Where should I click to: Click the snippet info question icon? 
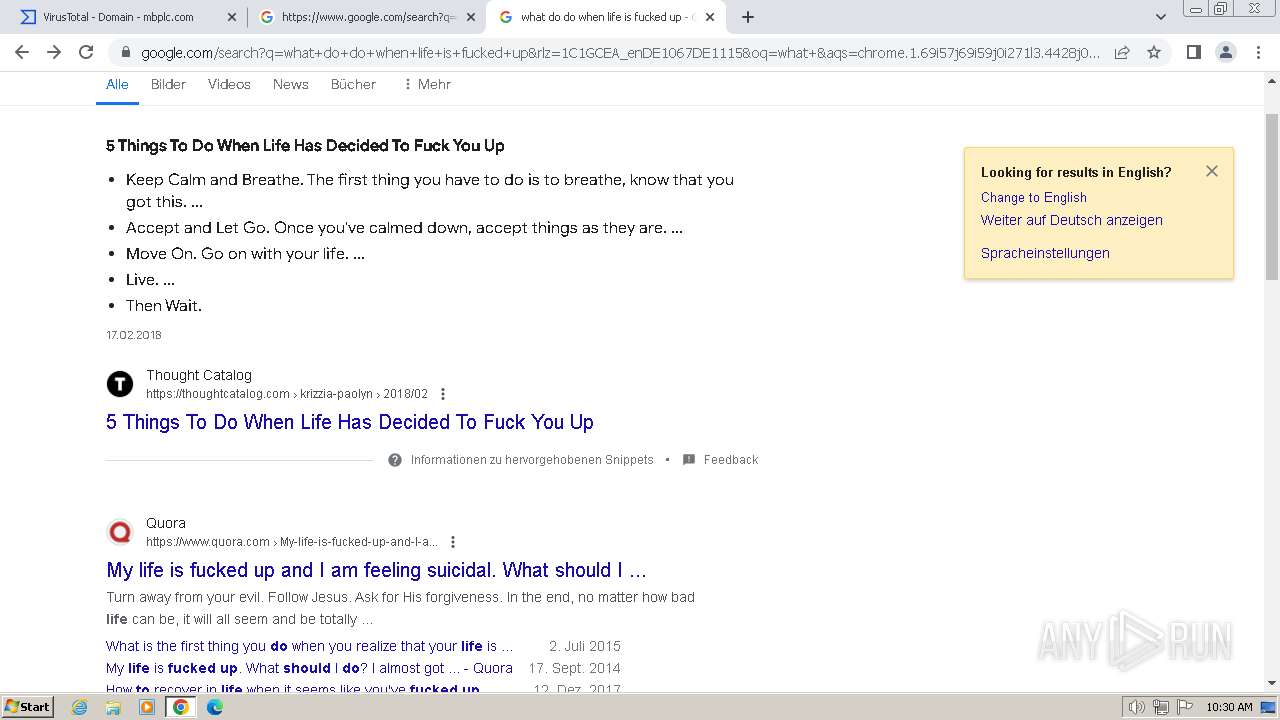395,460
